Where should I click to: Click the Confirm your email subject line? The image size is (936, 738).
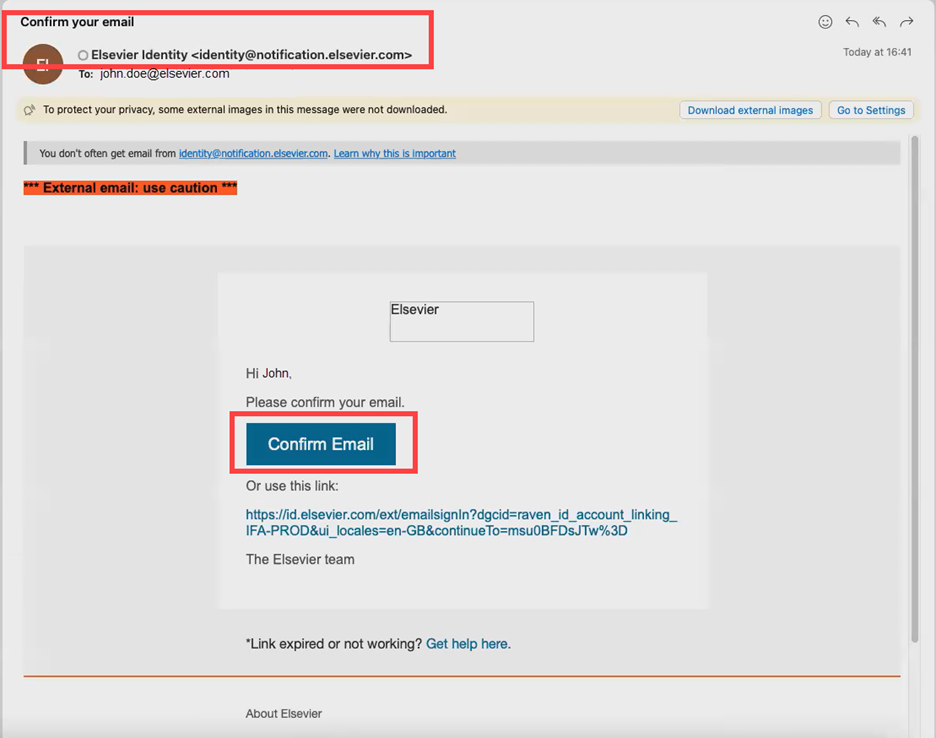[77, 22]
